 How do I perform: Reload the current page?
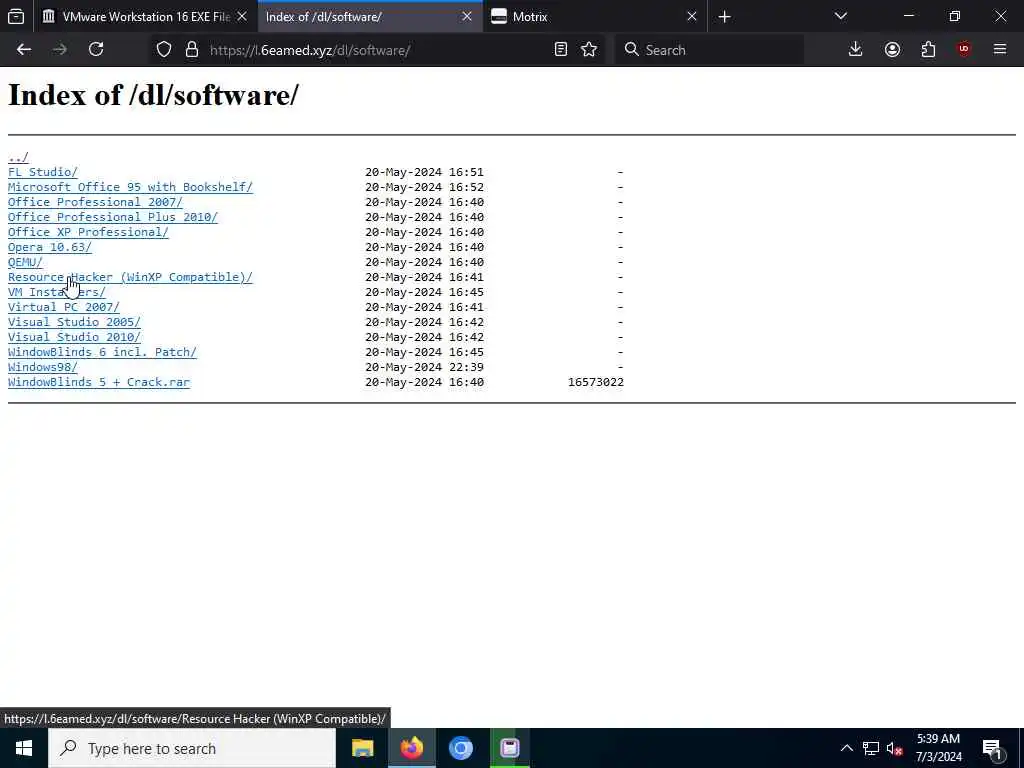tap(96, 50)
